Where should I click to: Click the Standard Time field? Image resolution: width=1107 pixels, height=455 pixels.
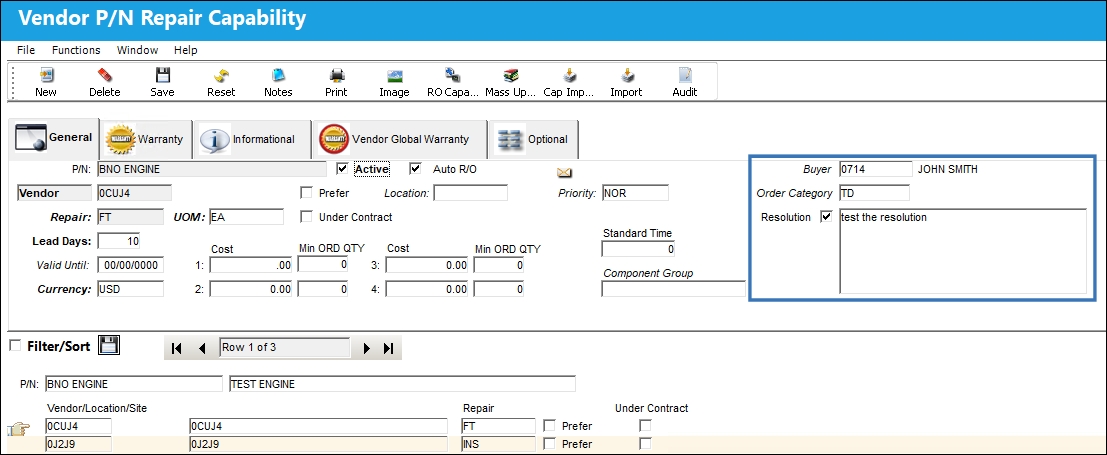[639, 249]
